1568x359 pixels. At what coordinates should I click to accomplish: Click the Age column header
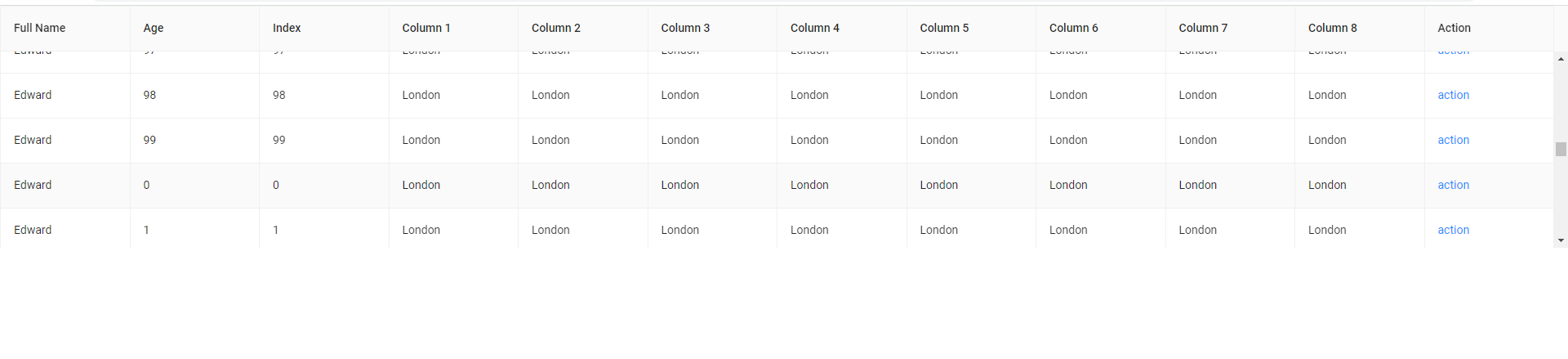pos(154,28)
